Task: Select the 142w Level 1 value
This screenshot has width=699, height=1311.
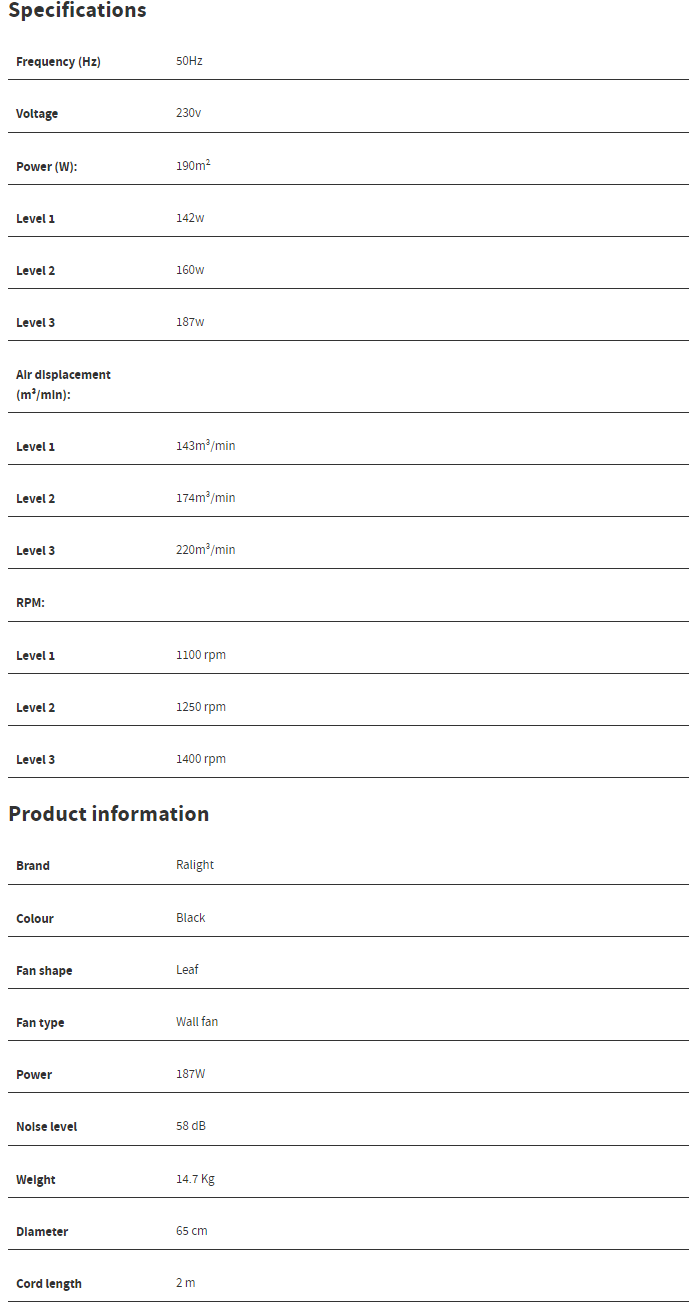Action: tap(190, 217)
